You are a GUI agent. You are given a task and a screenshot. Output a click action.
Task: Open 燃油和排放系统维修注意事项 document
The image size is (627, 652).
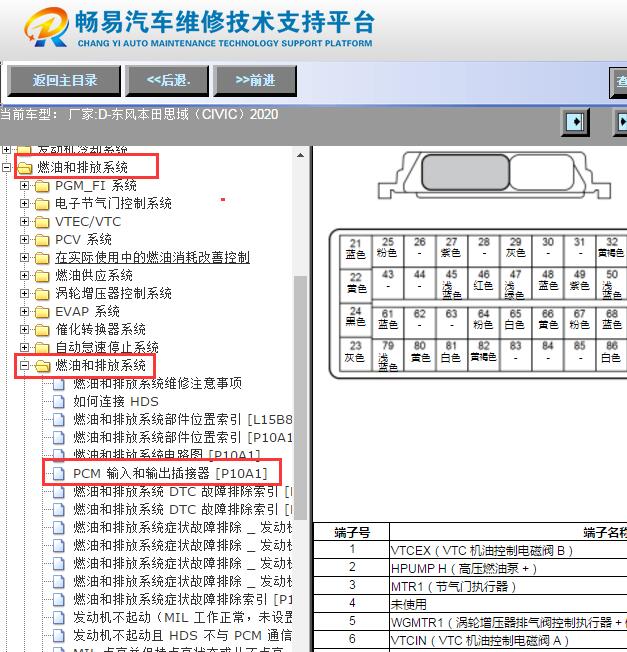coord(158,383)
